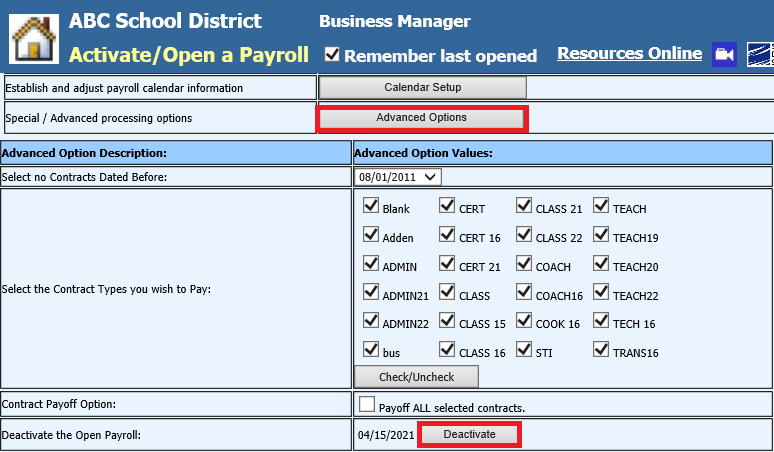Deactivate the open payroll
This screenshot has height=452, width=774.
tap(469, 435)
